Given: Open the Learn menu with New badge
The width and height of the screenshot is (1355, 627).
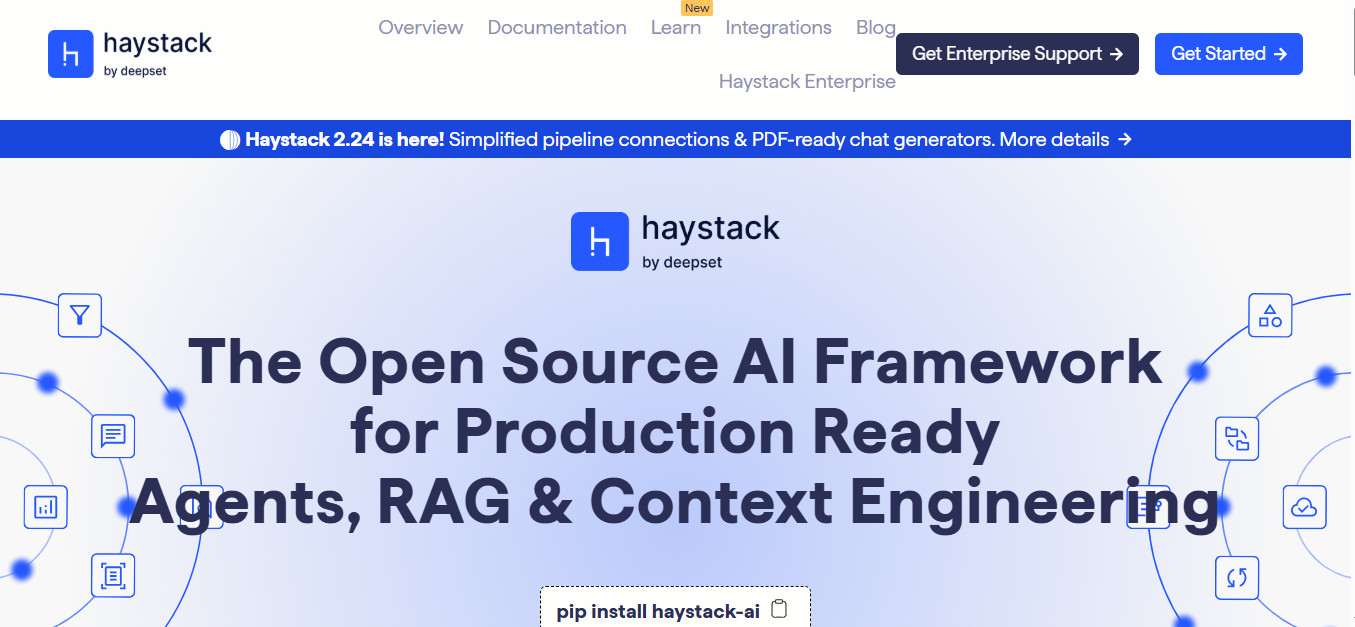Looking at the screenshot, I should [676, 27].
